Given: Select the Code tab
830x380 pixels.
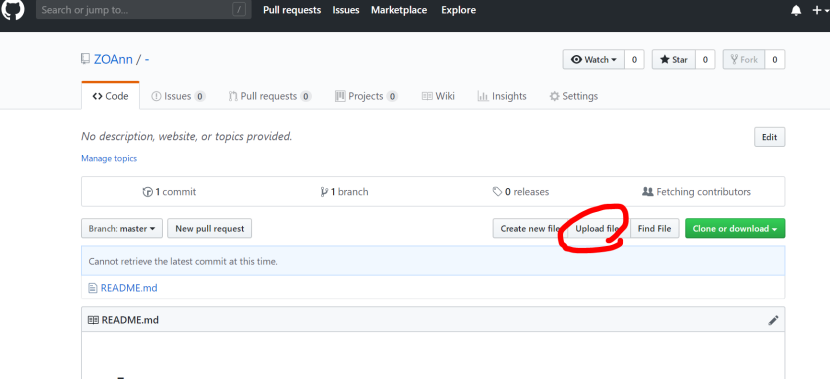Looking at the screenshot, I should pyautogui.click(x=111, y=96).
